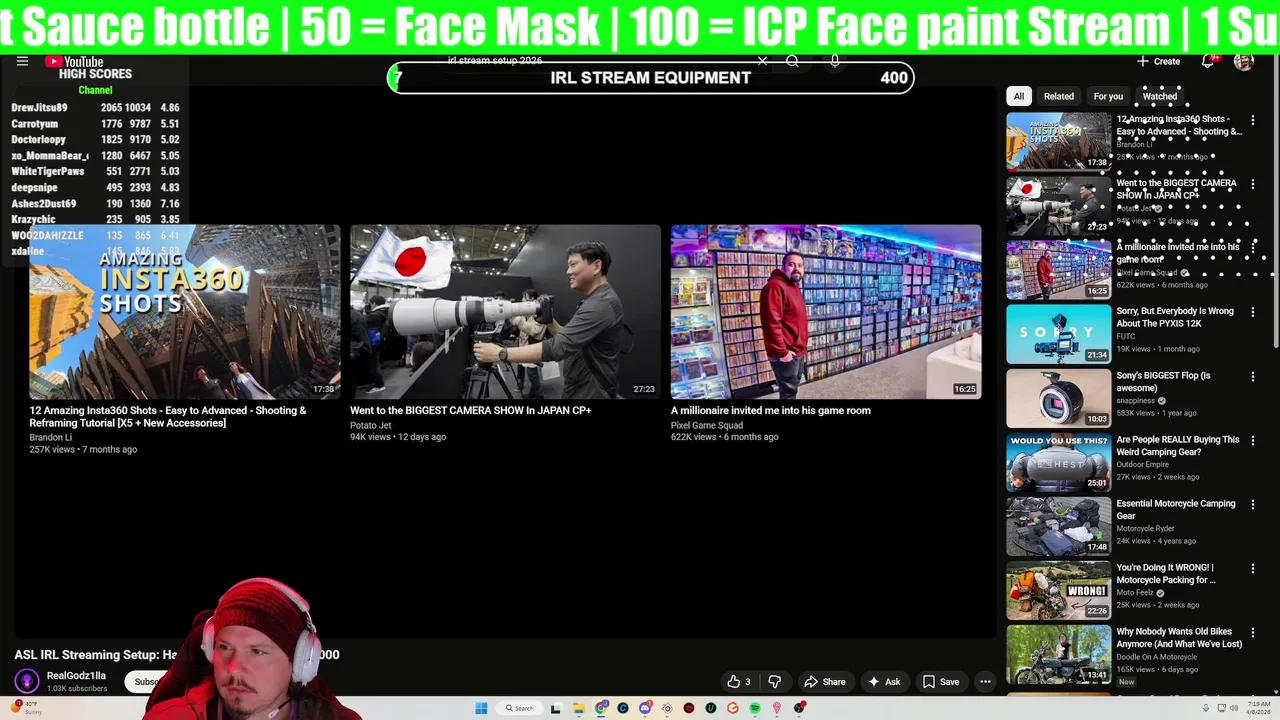Select the For you filter chip

click(1108, 96)
